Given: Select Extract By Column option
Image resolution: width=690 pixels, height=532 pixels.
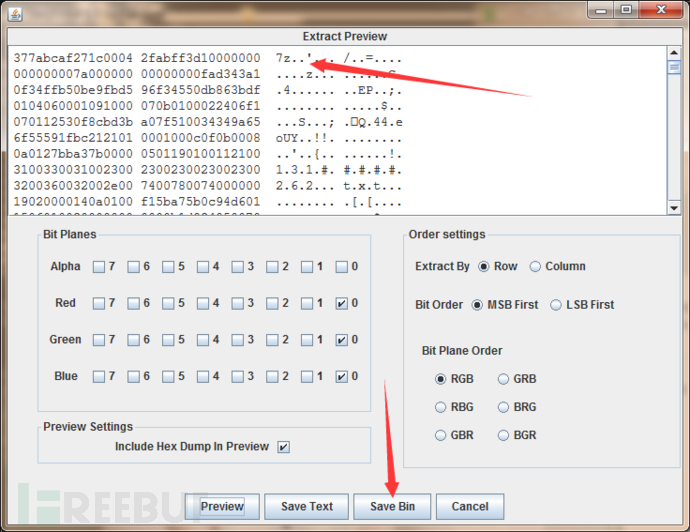Looking at the screenshot, I should click(x=535, y=267).
